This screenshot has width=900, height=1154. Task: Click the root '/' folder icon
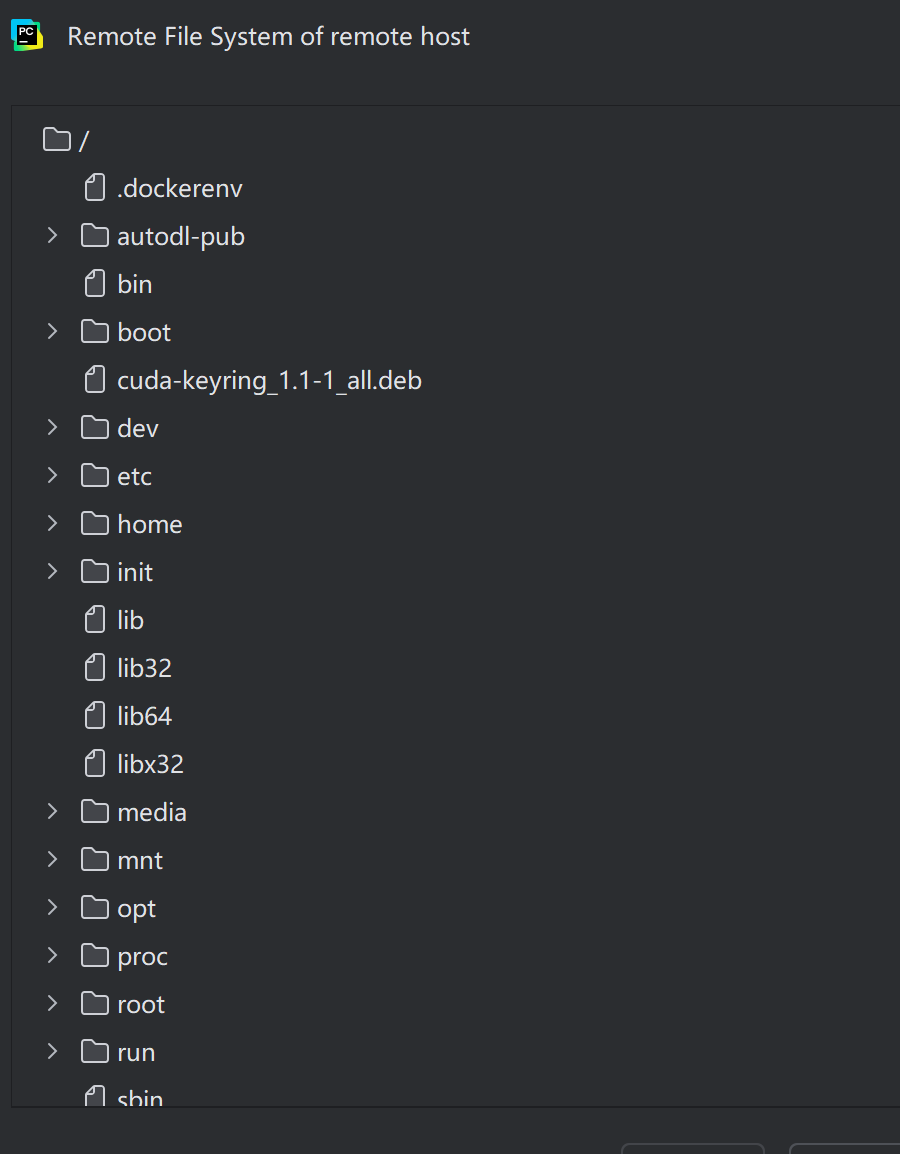click(55, 139)
